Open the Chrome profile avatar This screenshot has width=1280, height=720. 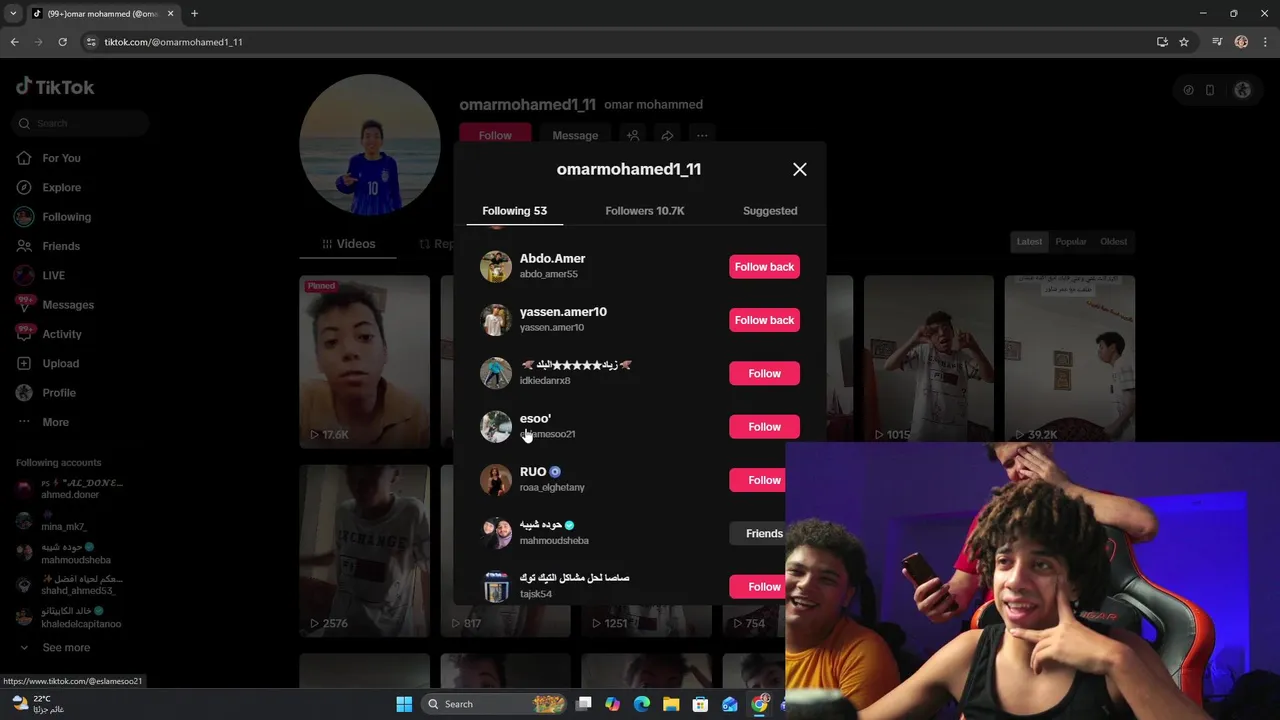1241,42
